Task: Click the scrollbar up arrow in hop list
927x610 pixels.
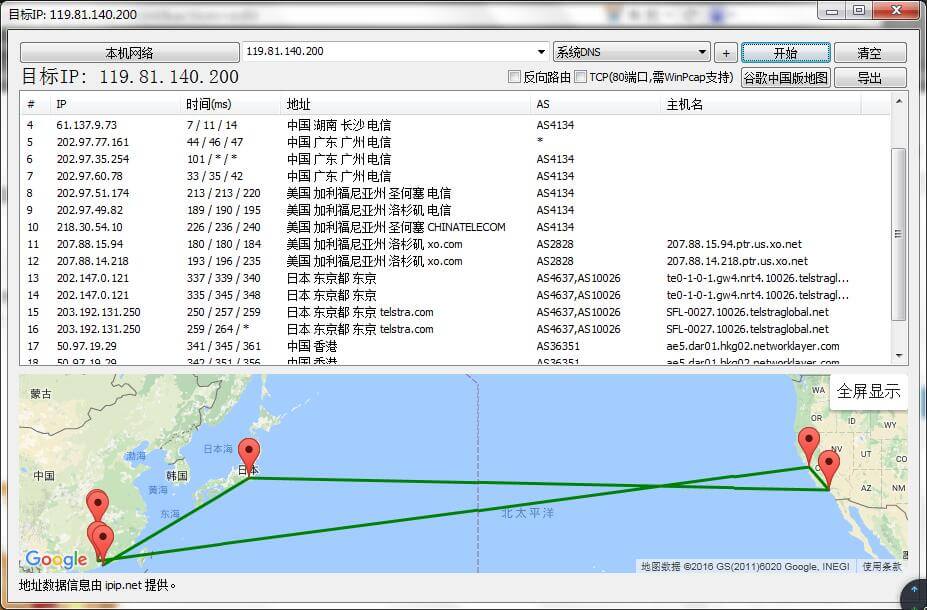Action: point(899,102)
